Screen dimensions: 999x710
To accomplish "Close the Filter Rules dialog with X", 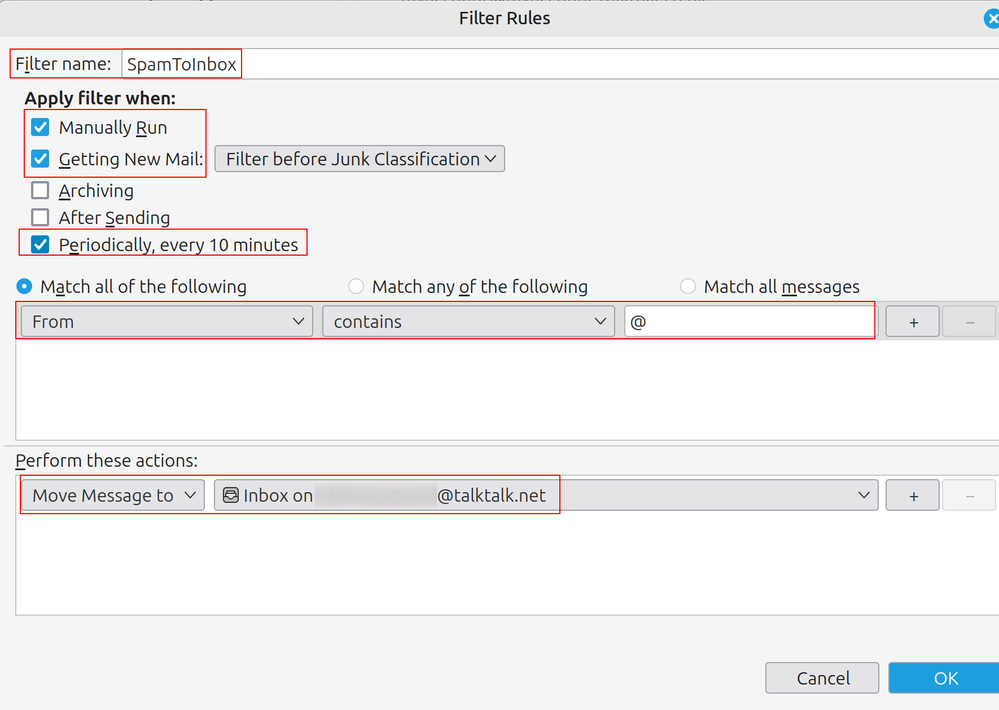I will tap(991, 18).
